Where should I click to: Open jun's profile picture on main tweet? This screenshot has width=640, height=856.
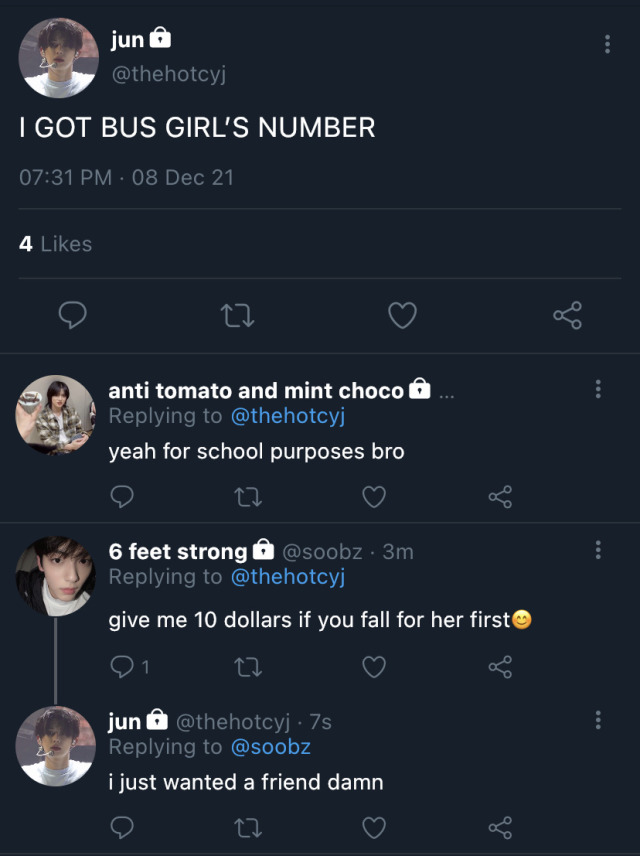coord(59,58)
